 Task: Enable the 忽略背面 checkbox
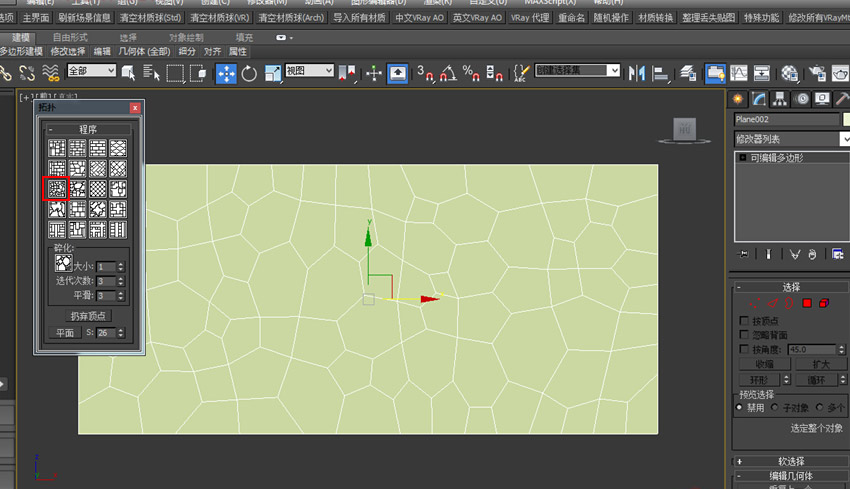[x=744, y=335]
